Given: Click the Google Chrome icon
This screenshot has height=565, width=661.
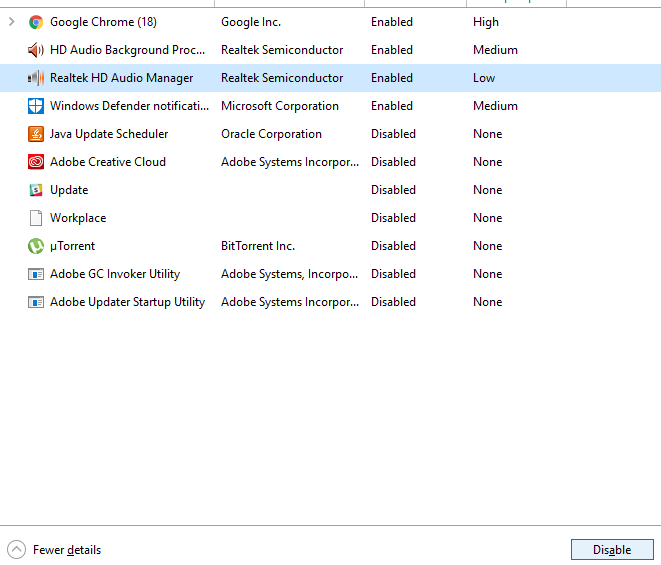Looking at the screenshot, I should 36,22.
